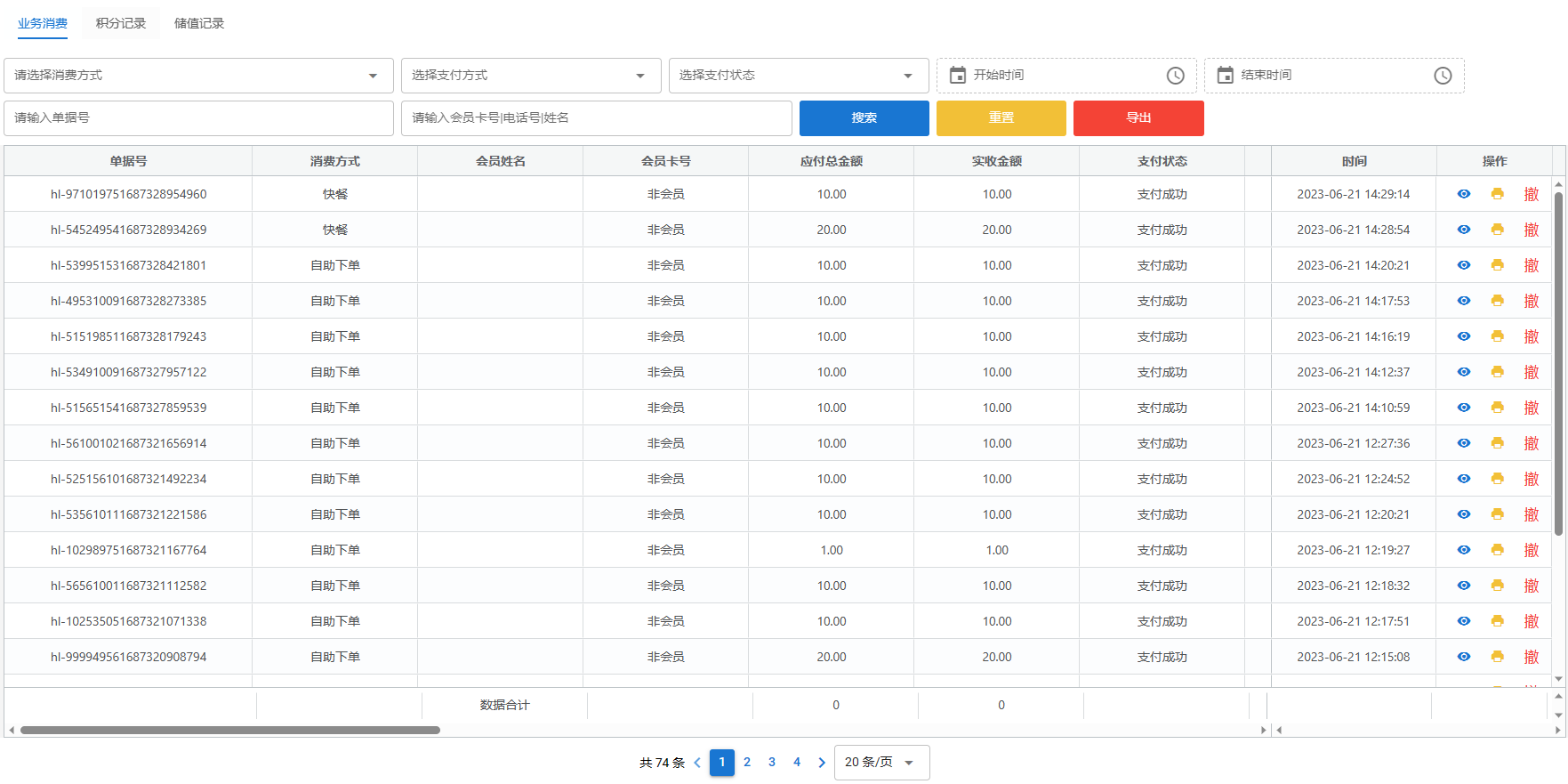View order hl-515651541687327859539 details
Screen dimensions: 1568x784
point(1463,408)
